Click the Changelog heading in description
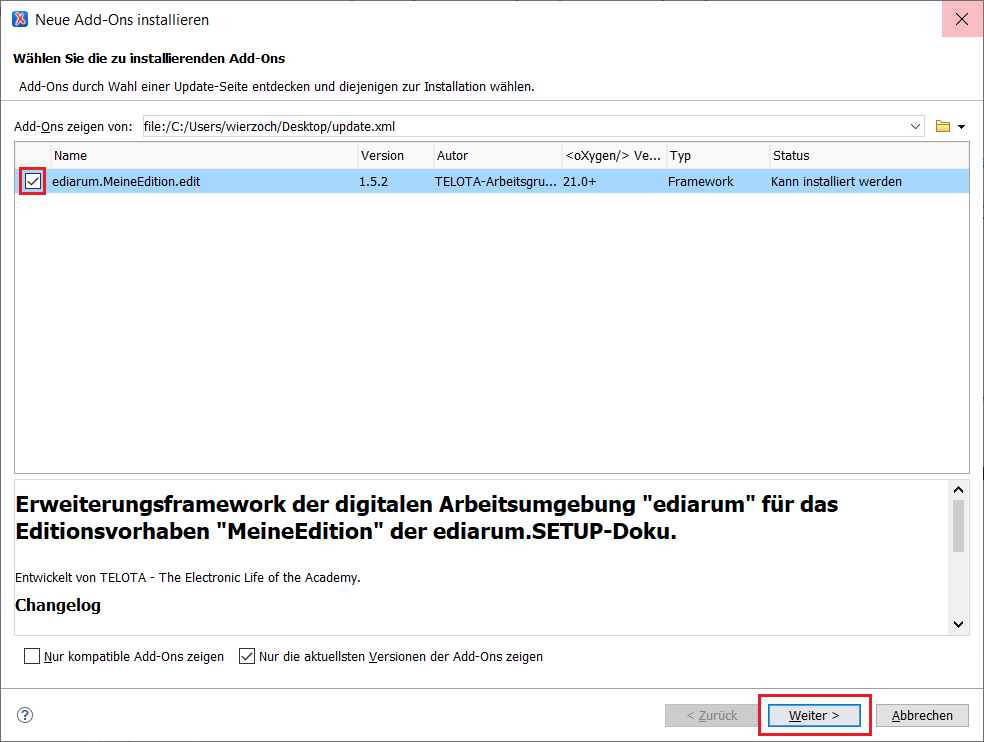 [58, 605]
